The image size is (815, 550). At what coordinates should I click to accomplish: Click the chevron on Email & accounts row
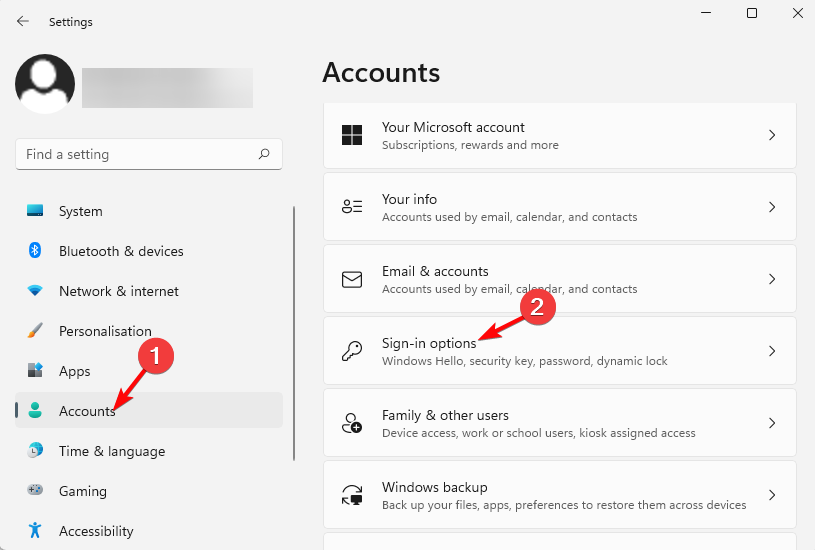pyautogui.click(x=772, y=279)
